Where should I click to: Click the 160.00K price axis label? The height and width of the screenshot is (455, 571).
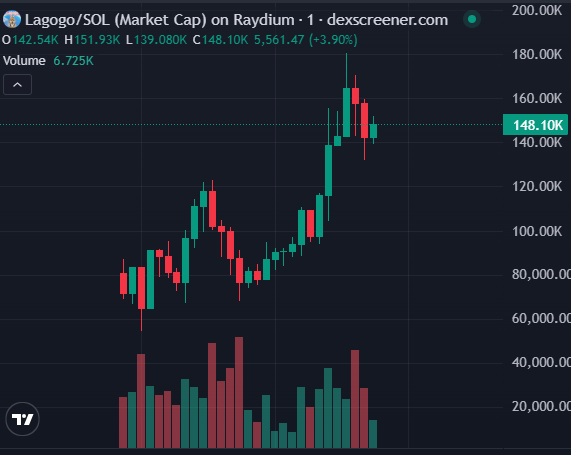click(537, 98)
